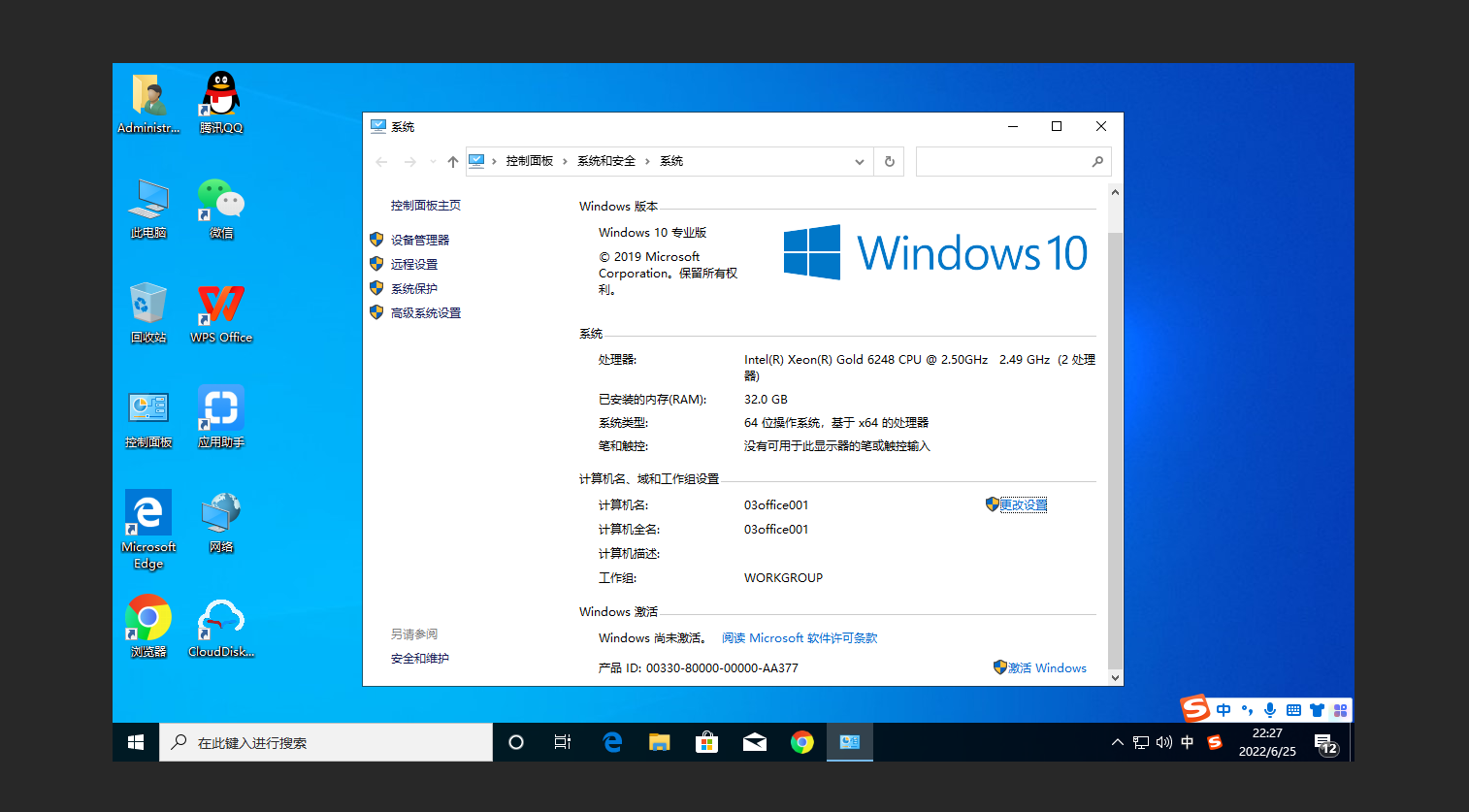Expand the chevron after 控制面板 in breadcrumb

coord(565,162)
